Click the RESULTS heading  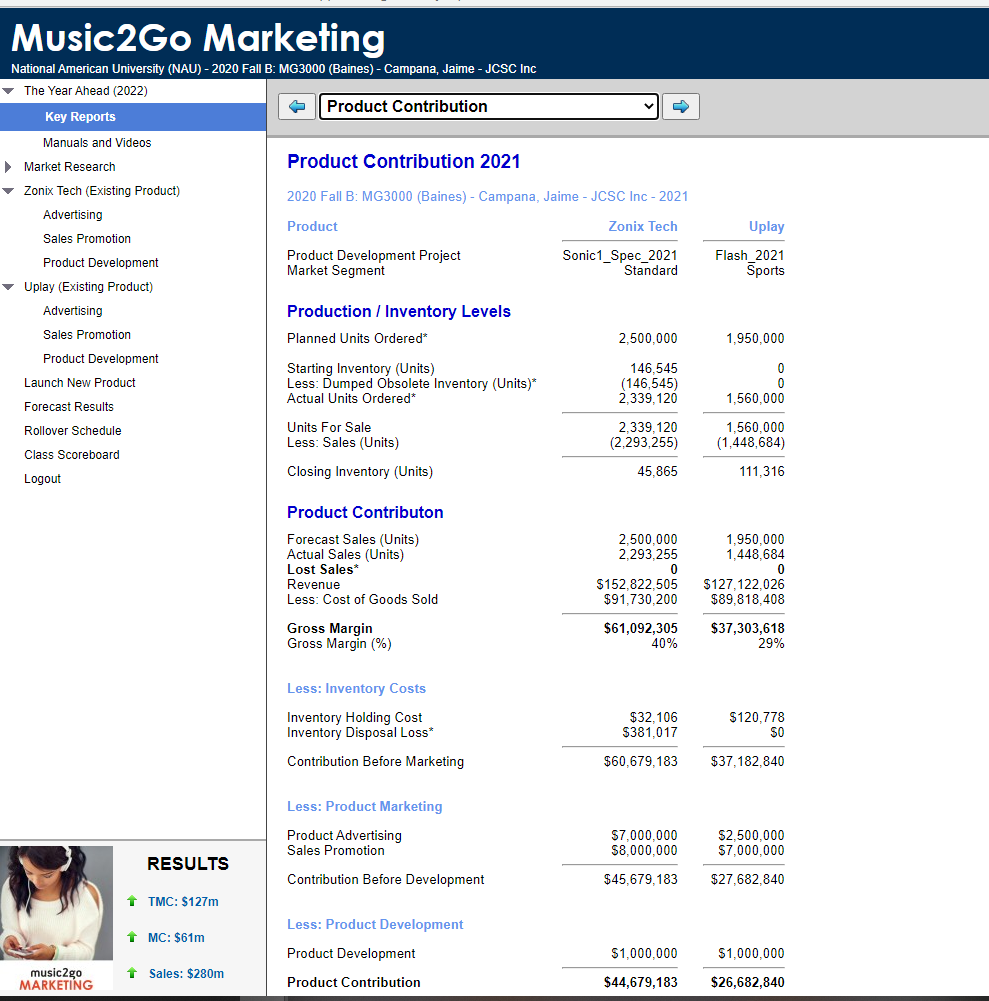(188, 864)
